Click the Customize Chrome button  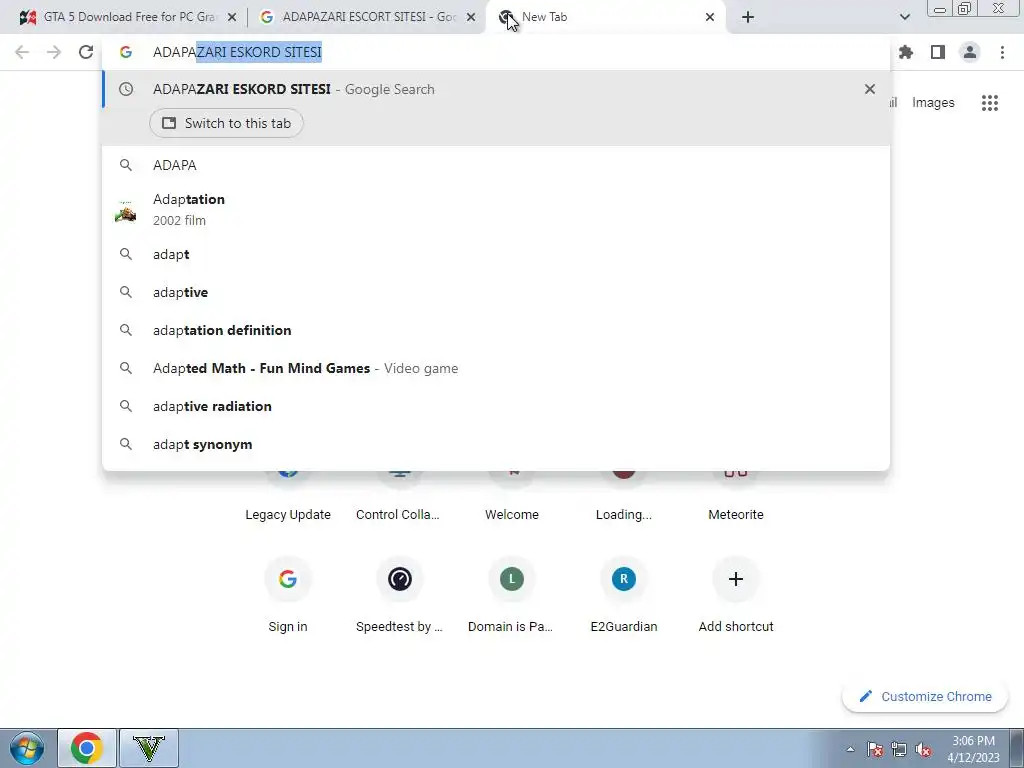tap(925, 697)
